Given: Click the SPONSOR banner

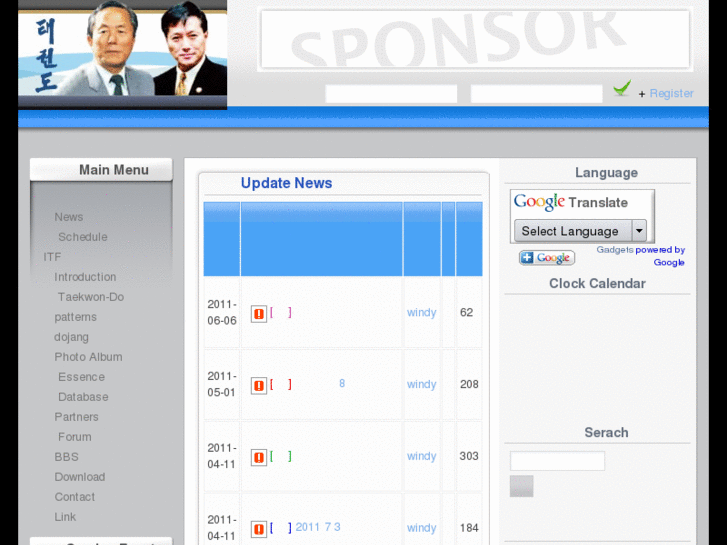Looking at the screenshot, I should tap(475, 39).
